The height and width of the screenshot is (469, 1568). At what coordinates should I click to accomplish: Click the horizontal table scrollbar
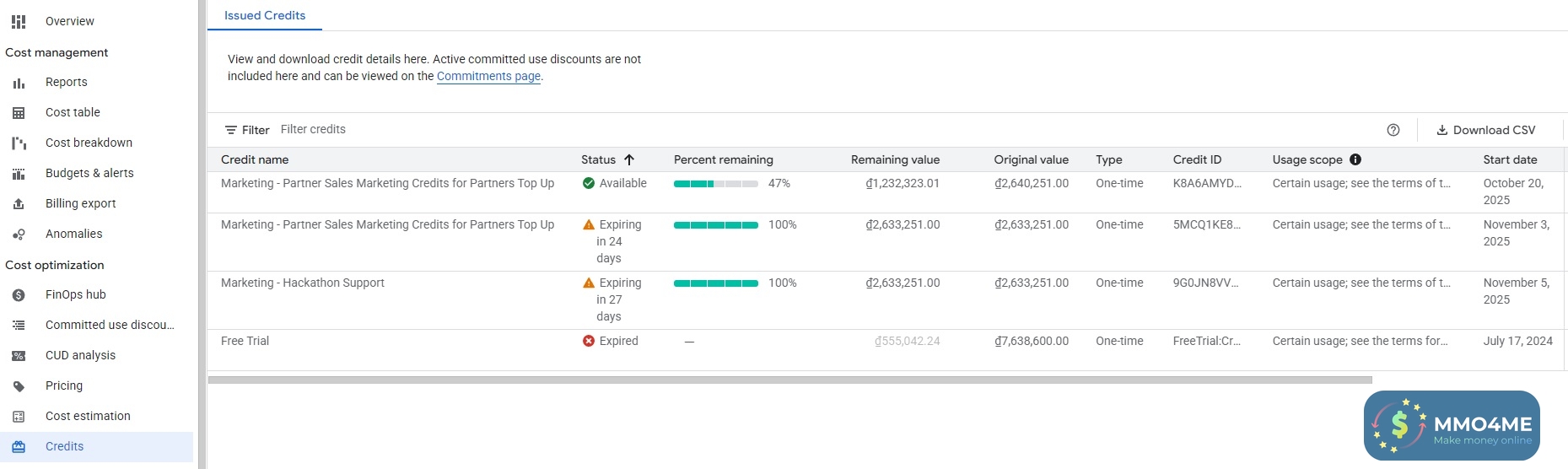tap(789, 380)
